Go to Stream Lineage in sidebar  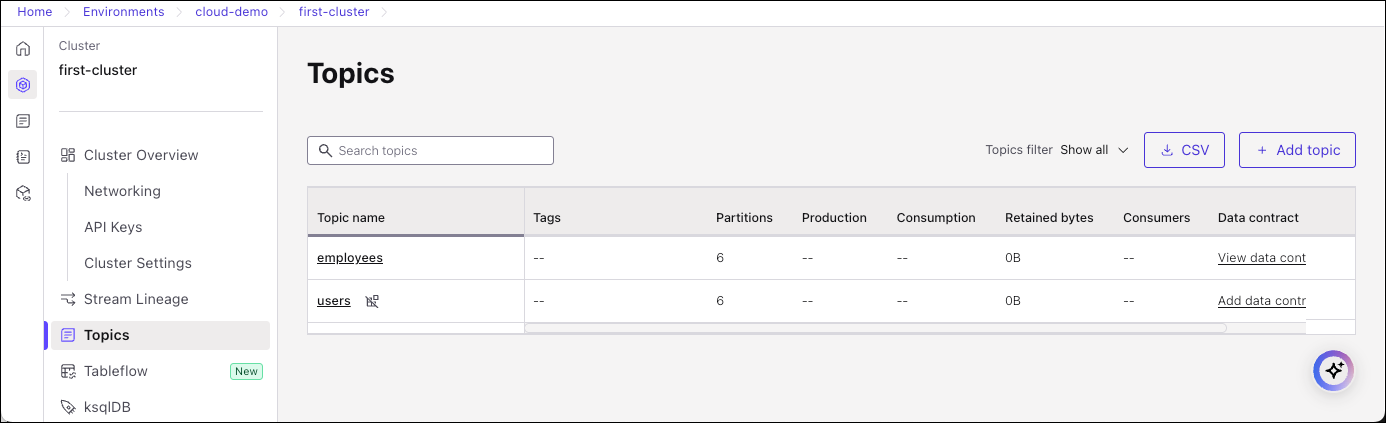point(136,299)
